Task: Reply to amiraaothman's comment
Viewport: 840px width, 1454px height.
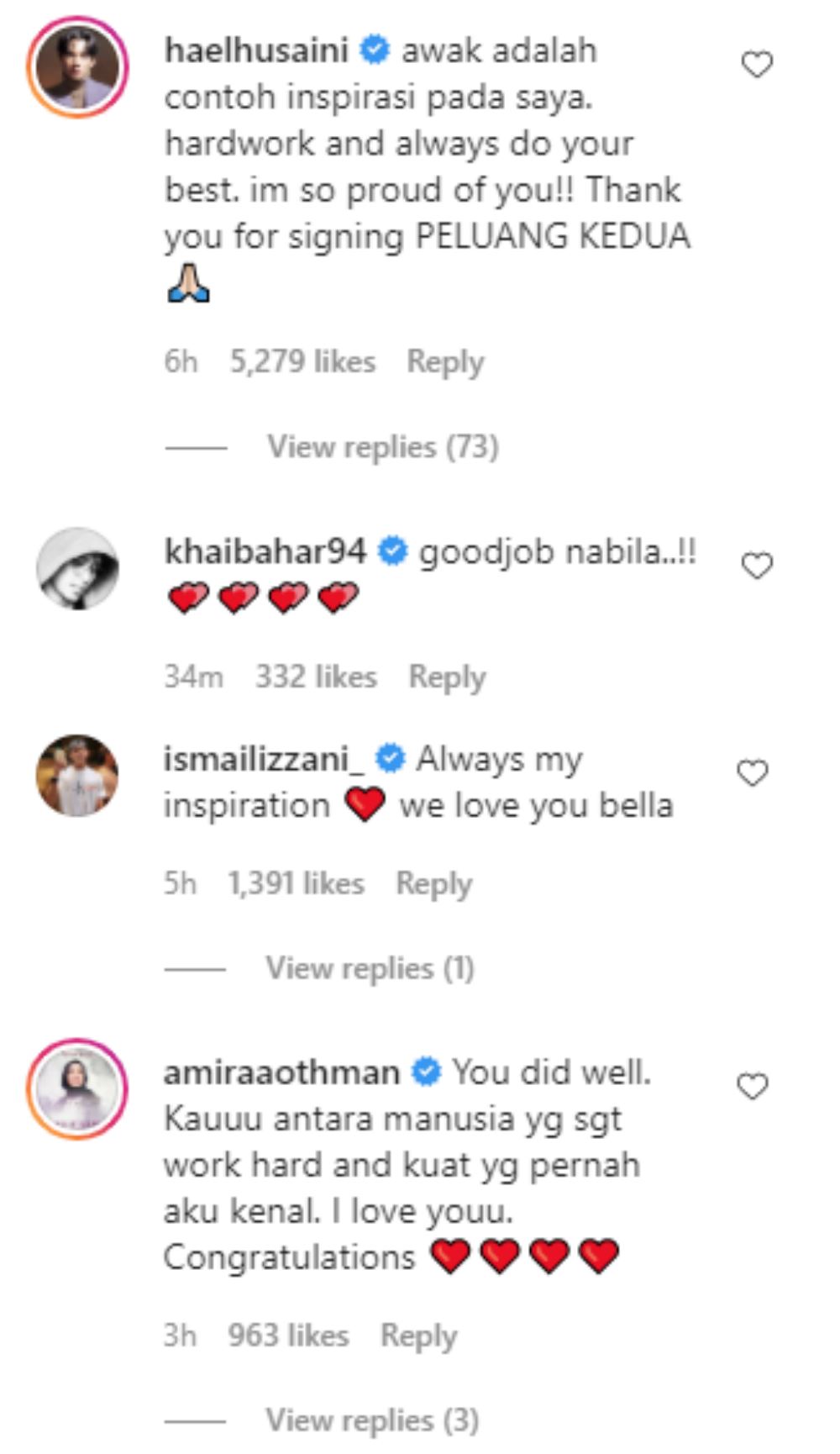Action: click(418, 1335)
